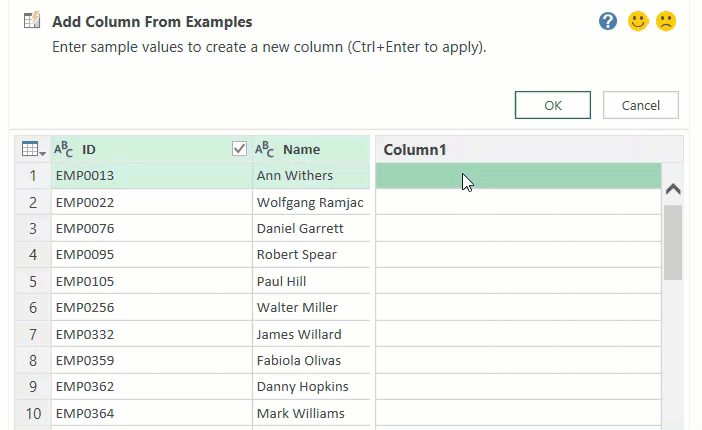
Task: Click the text type icon on ID column
Action: 63,149
